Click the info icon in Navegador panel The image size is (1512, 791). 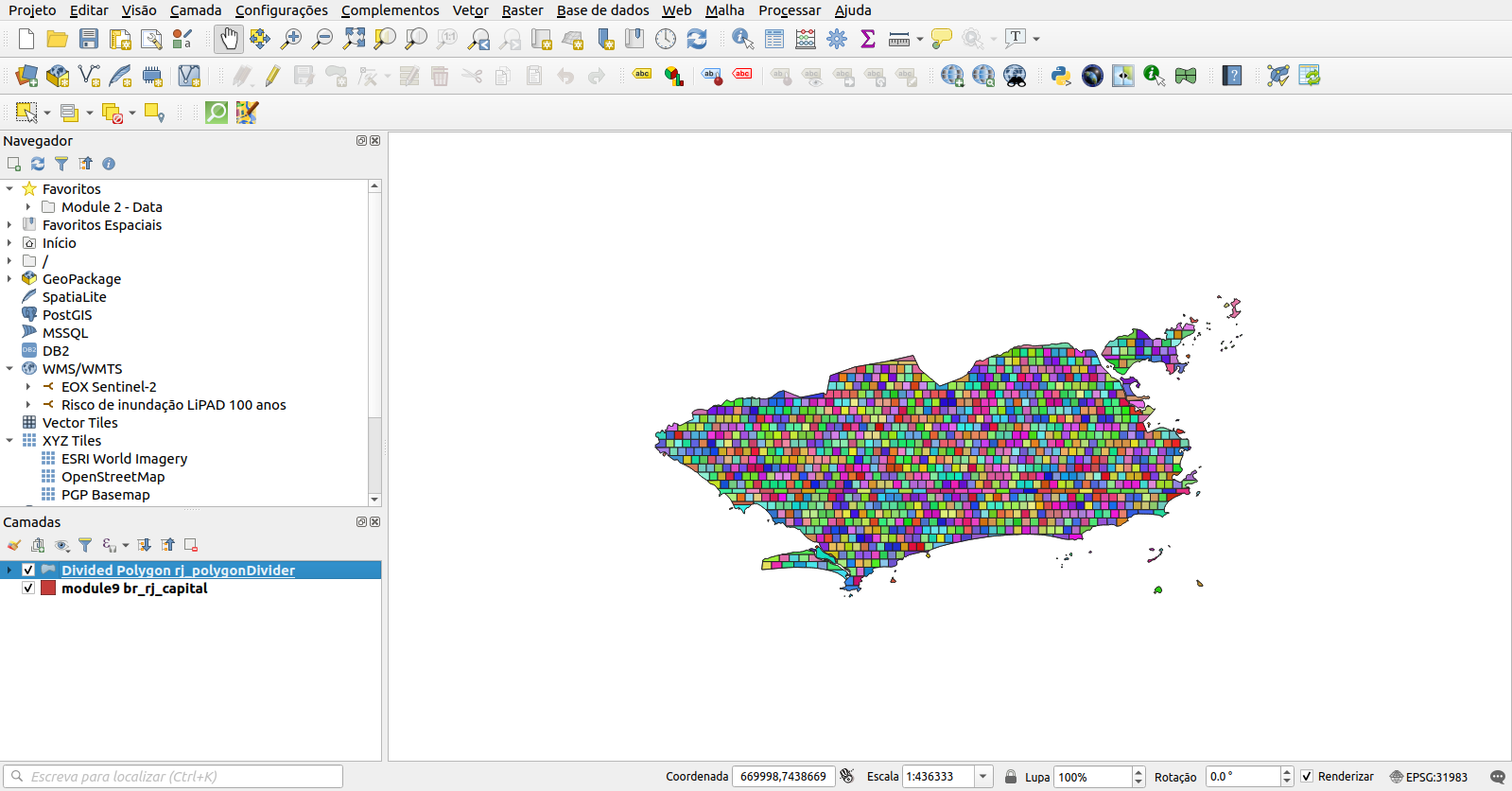[x=109, y=164]
